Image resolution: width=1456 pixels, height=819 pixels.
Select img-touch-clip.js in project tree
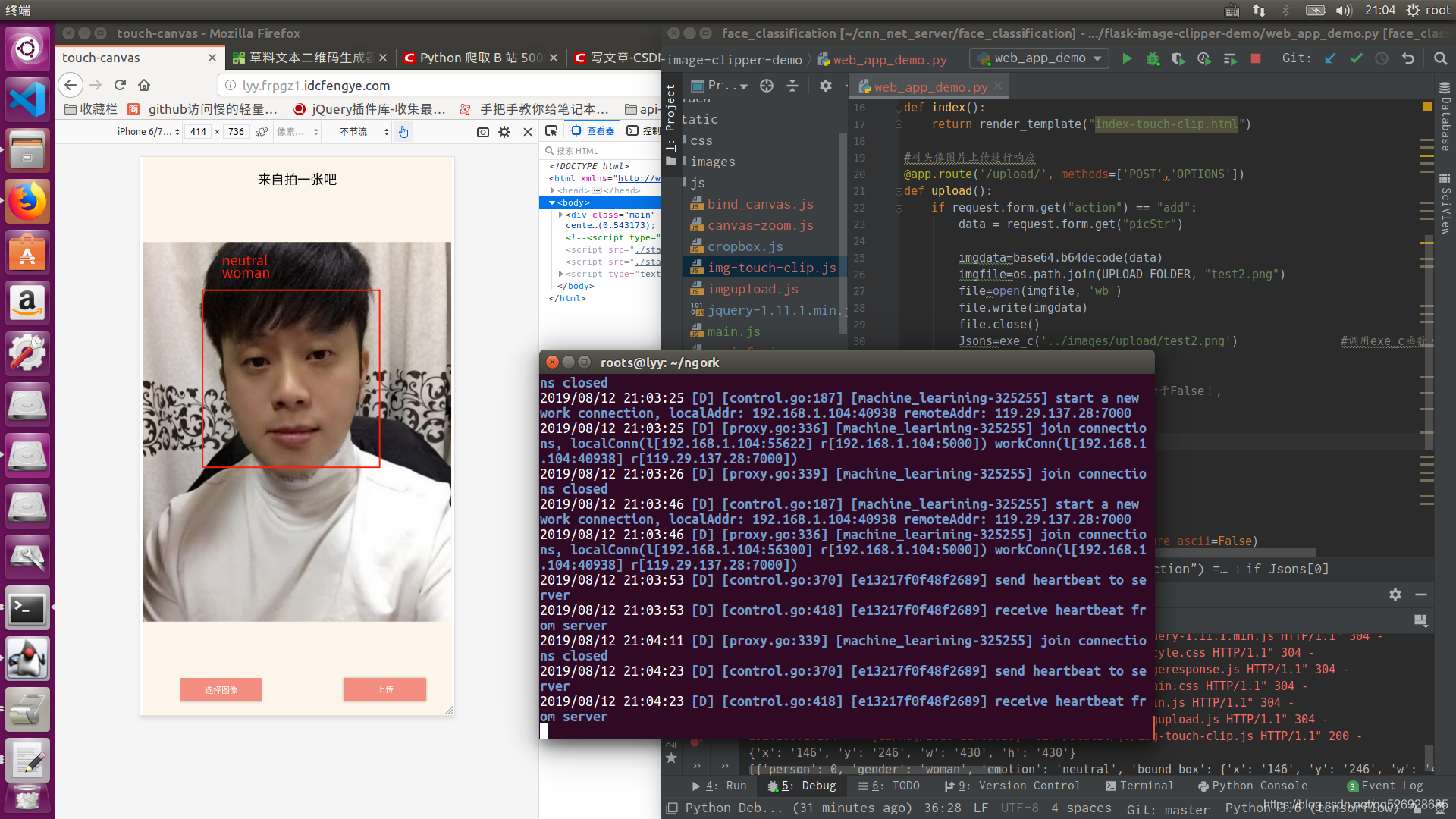[x=770, y=268]
